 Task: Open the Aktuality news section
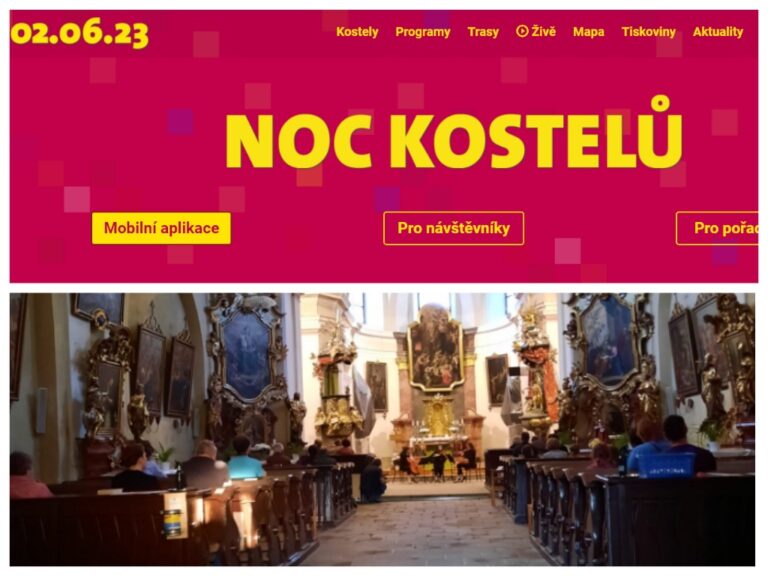tap(718, 32)
